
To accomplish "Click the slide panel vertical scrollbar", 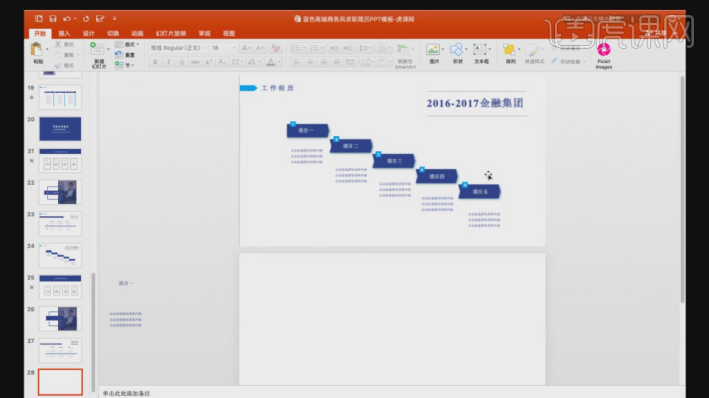I will 93,332.
